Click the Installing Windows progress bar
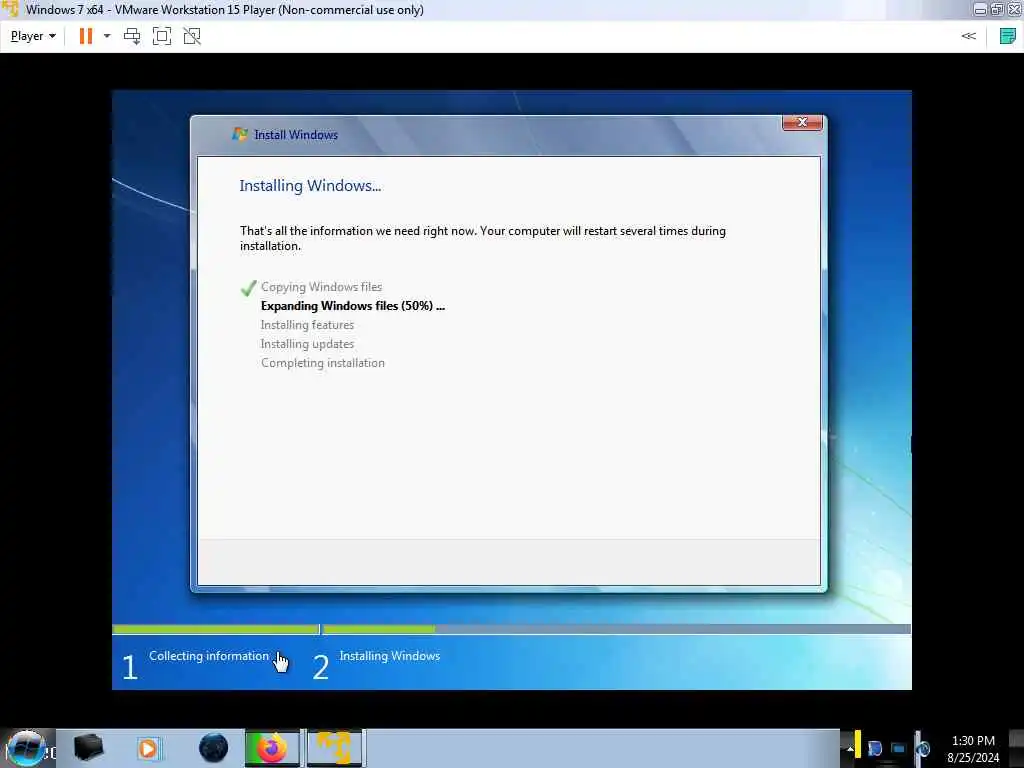This screenshot has width=1024, height=768. (616, 629)
